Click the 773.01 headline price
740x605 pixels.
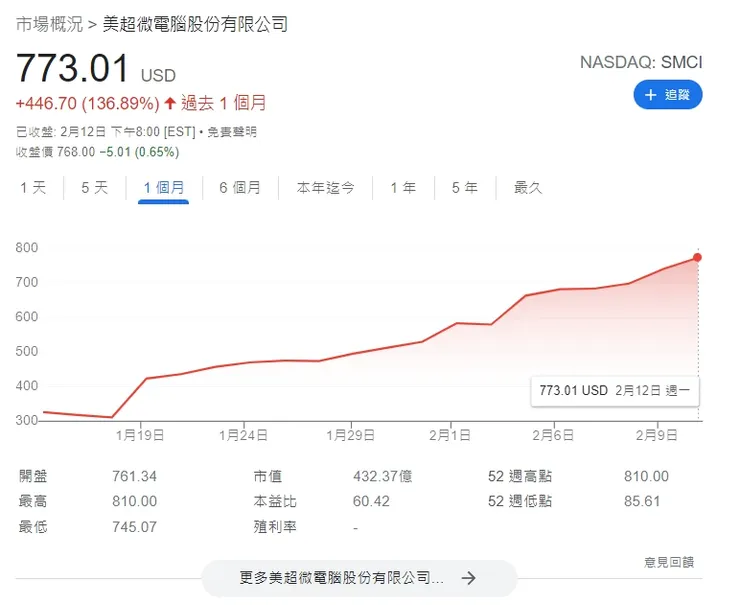72,68
